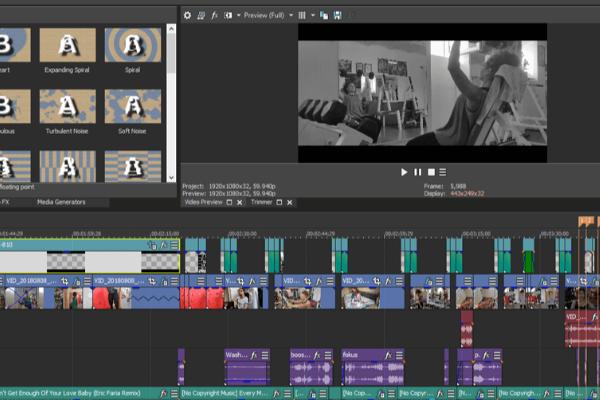Select the fokus audio waveform
This screenshot has height=400, width=600.
(x=373, y=373)
